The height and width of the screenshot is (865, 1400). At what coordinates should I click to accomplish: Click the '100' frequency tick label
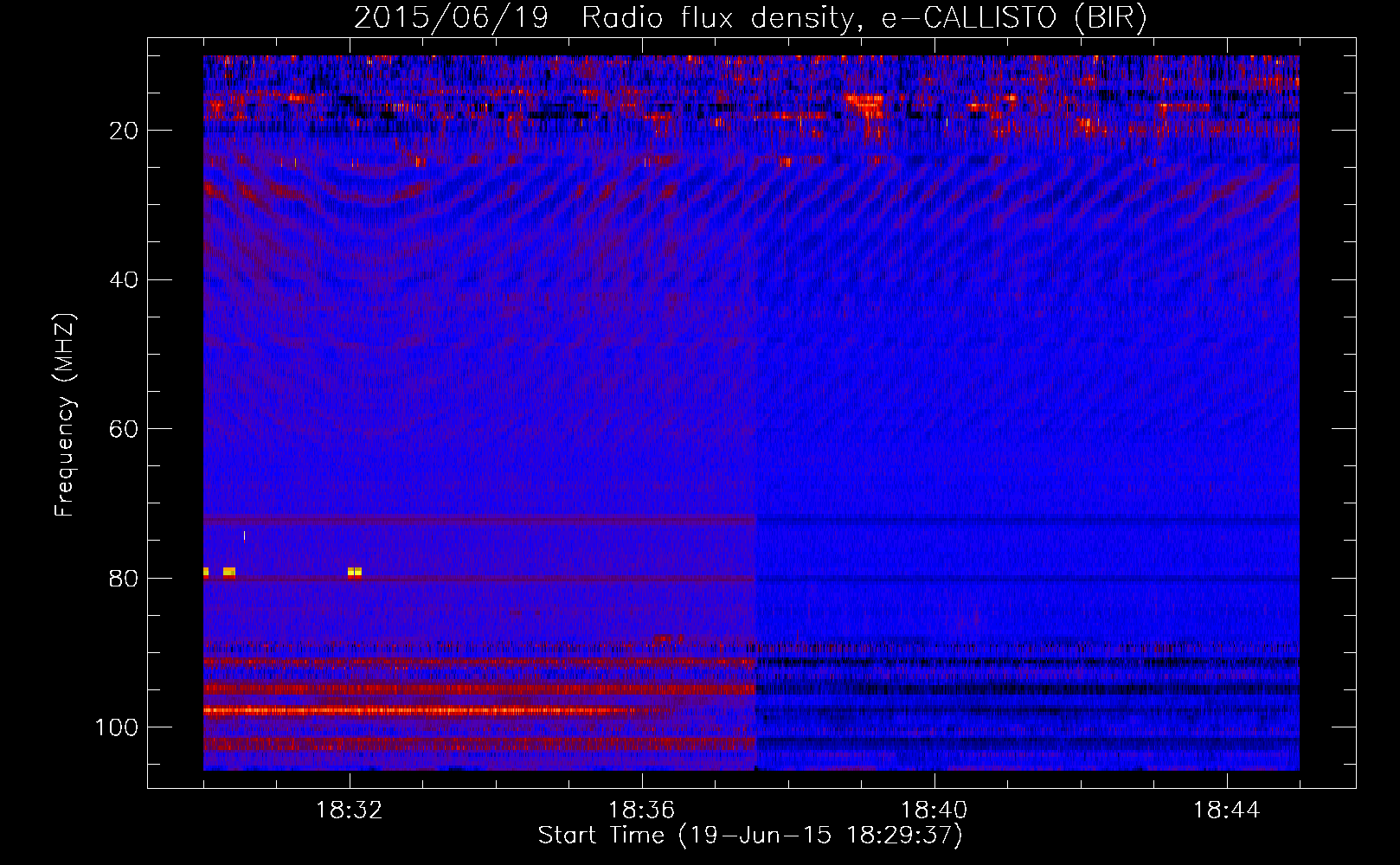point(117,727)
